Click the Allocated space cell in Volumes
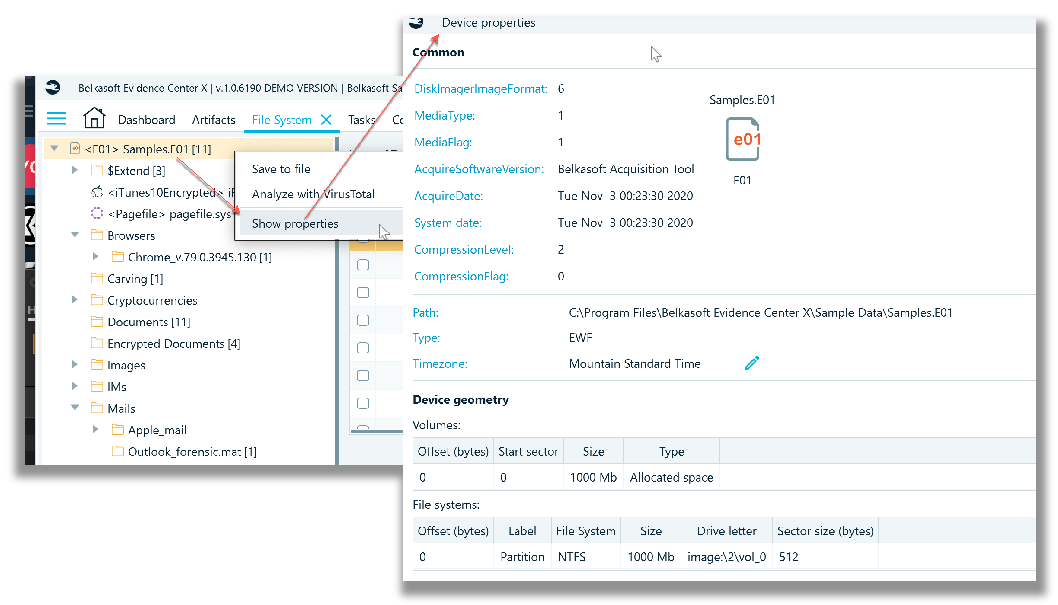Image resolution: width=1058 pixels, height=605 pixels. tap(671, 478)
